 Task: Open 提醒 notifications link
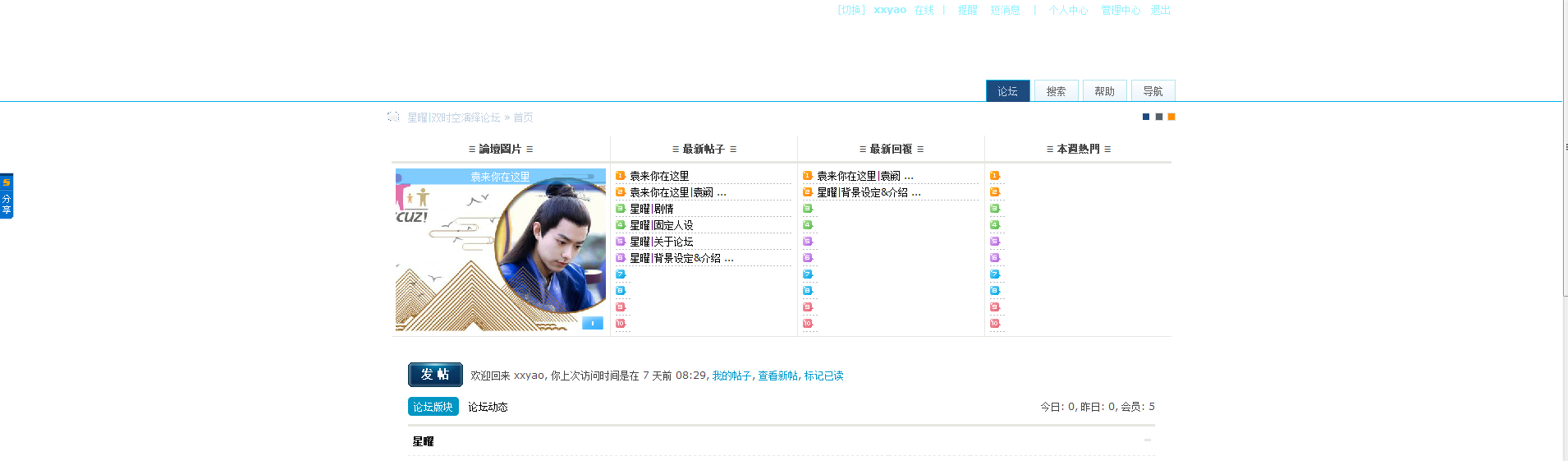pos(968,10)
